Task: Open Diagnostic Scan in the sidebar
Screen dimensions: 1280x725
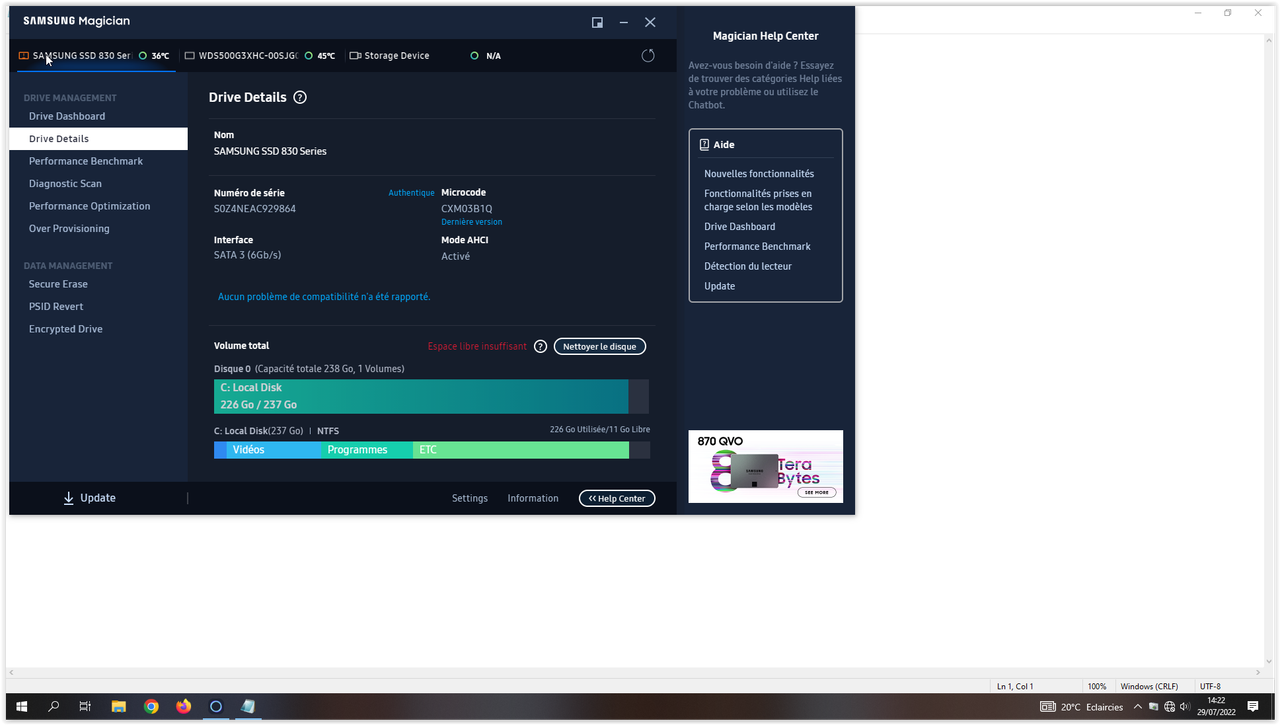Action: (65, 184)
